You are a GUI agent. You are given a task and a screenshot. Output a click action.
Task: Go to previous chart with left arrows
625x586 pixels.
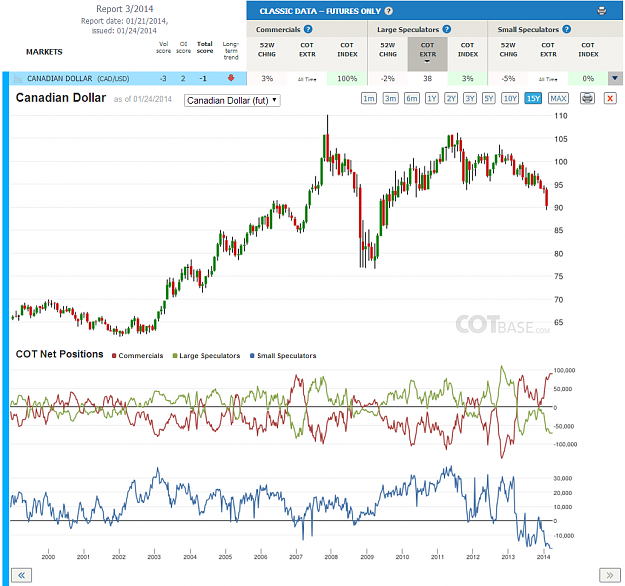[x=22, y=575]
